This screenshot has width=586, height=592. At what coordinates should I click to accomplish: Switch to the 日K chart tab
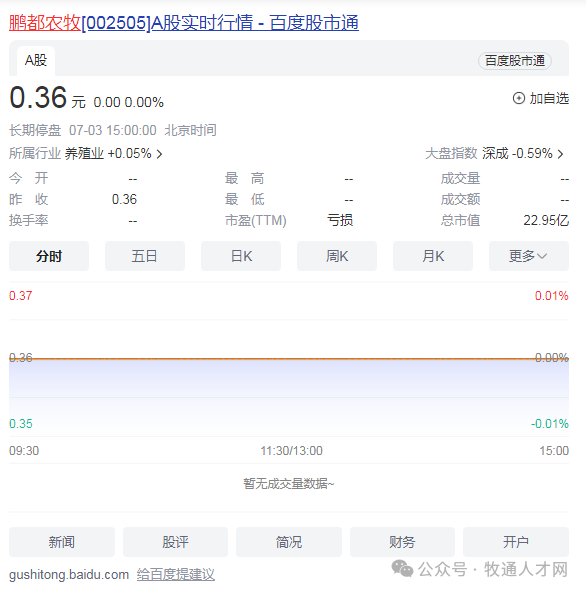point(241,256)
